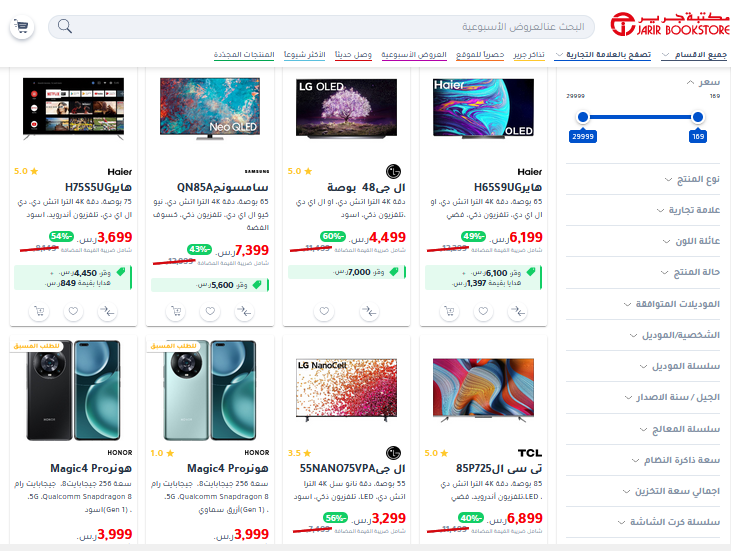731x551 pixels.
Task: Click the LG brand logo on 55NANO75VPA card
Action: tap(393, 453)
